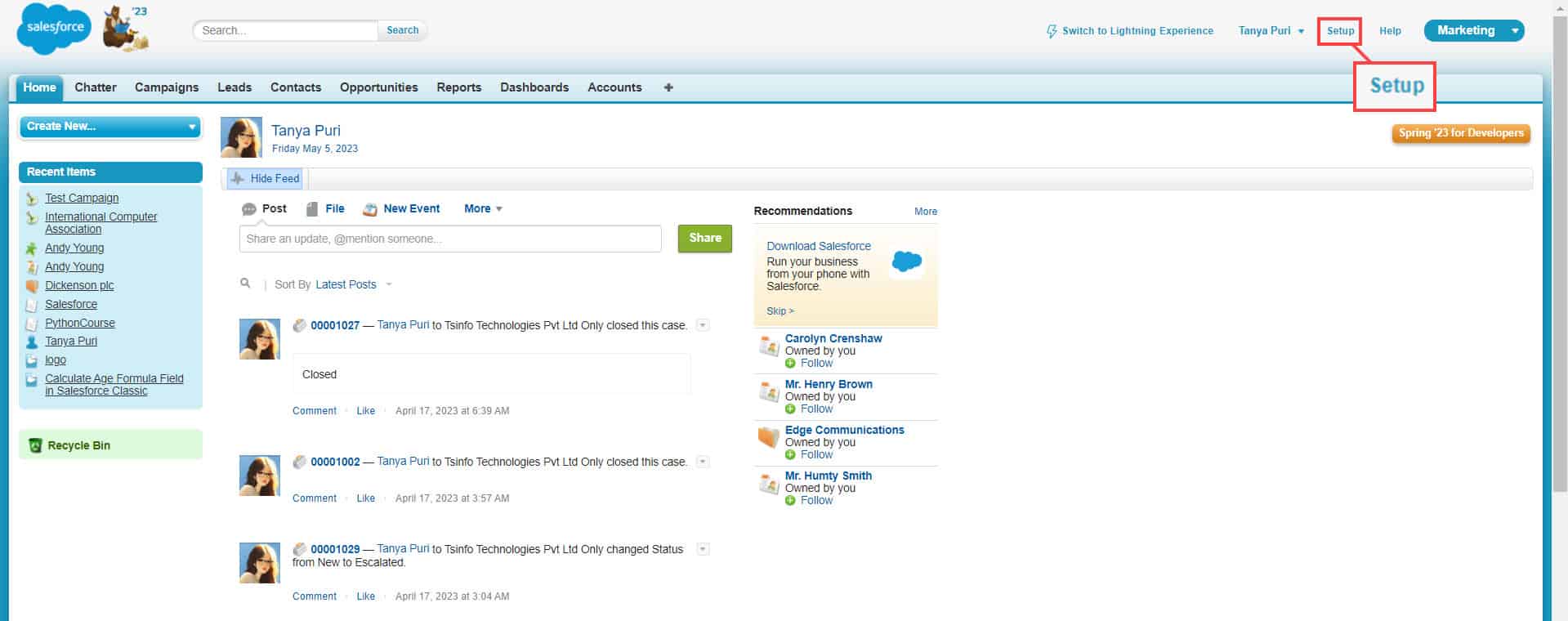This screenshot has height=621, width=1568.
Task: Click the Salesforce cloud logo
Action: click(55, 28)
